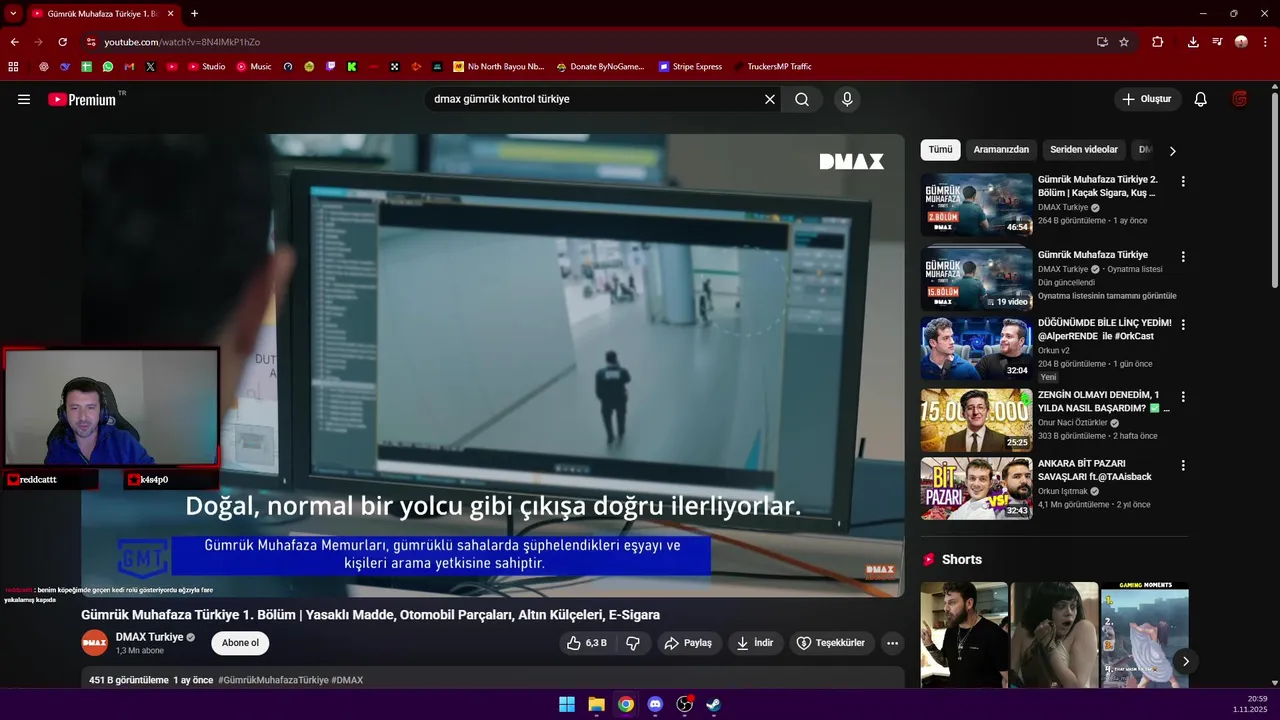The width and height of the screenshot is (1280, 720).
Task: Like the video showing 6,3 B
Action: tap(587, 643)
